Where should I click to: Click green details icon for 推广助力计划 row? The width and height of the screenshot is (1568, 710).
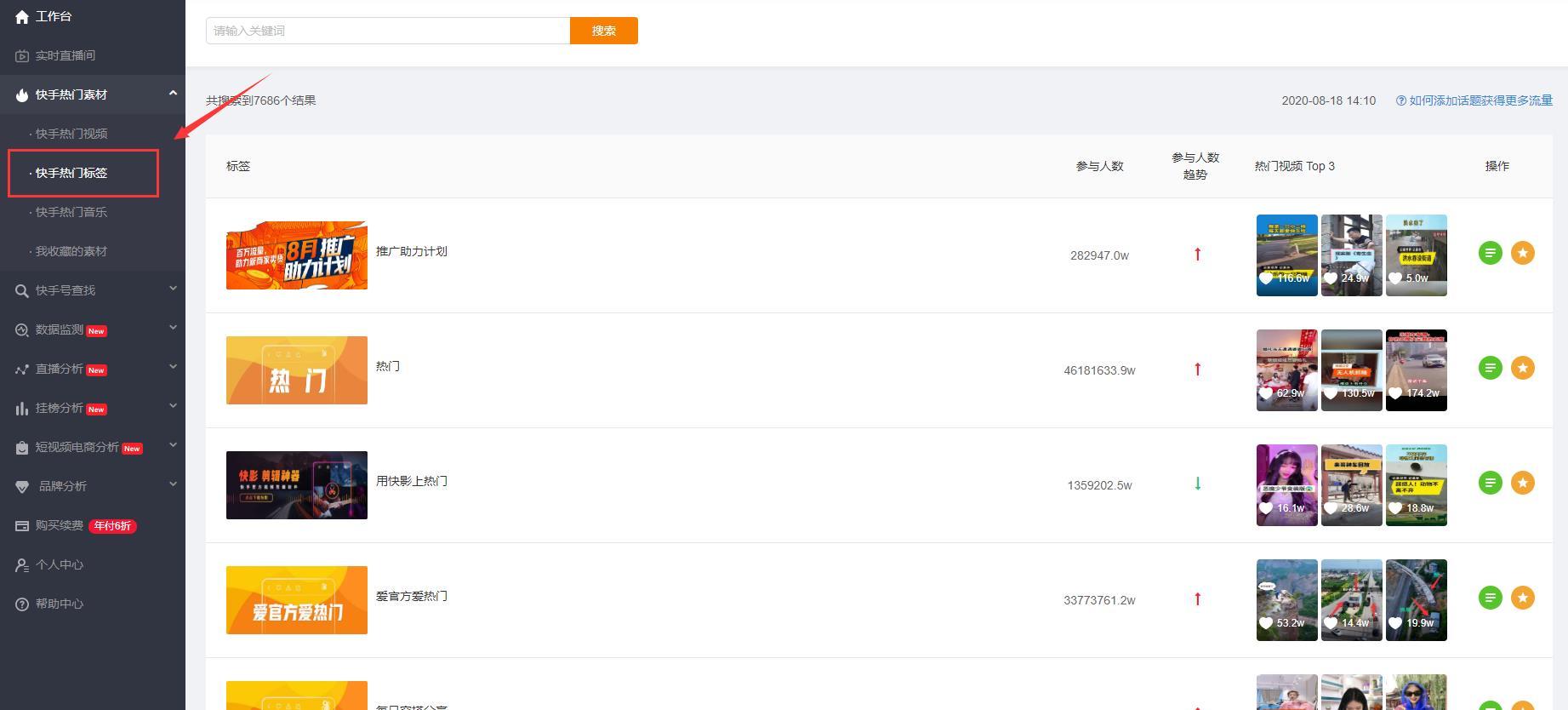1490,253
